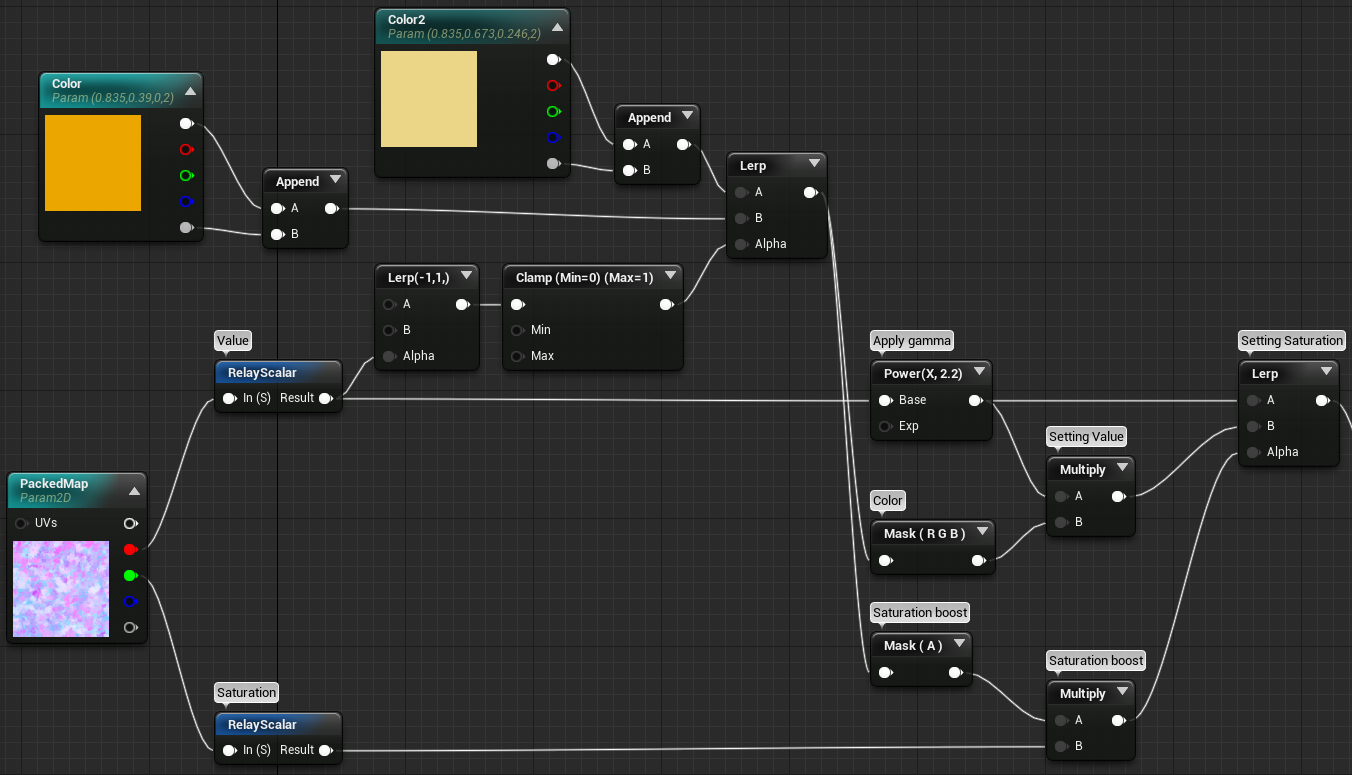Image resolution: width=1352 pixels, height=775 pixels.
Task: Click the green output pin on Color2 node
Action: point(553,112)
